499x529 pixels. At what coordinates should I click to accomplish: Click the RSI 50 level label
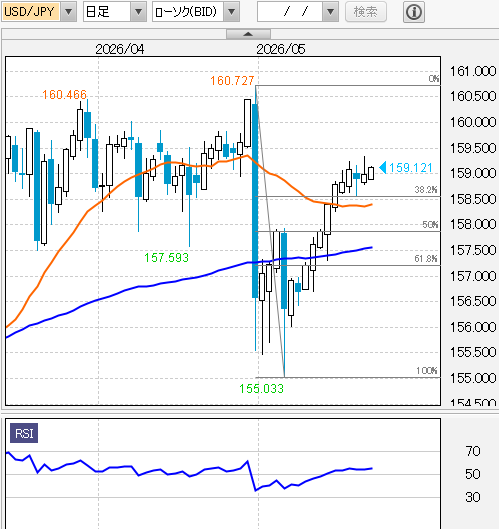pos(473,474)
